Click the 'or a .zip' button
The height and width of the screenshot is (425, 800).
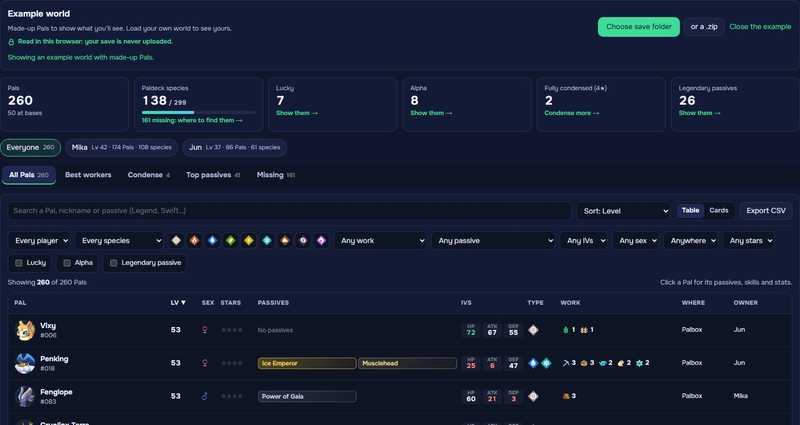(x=704, y=27)
